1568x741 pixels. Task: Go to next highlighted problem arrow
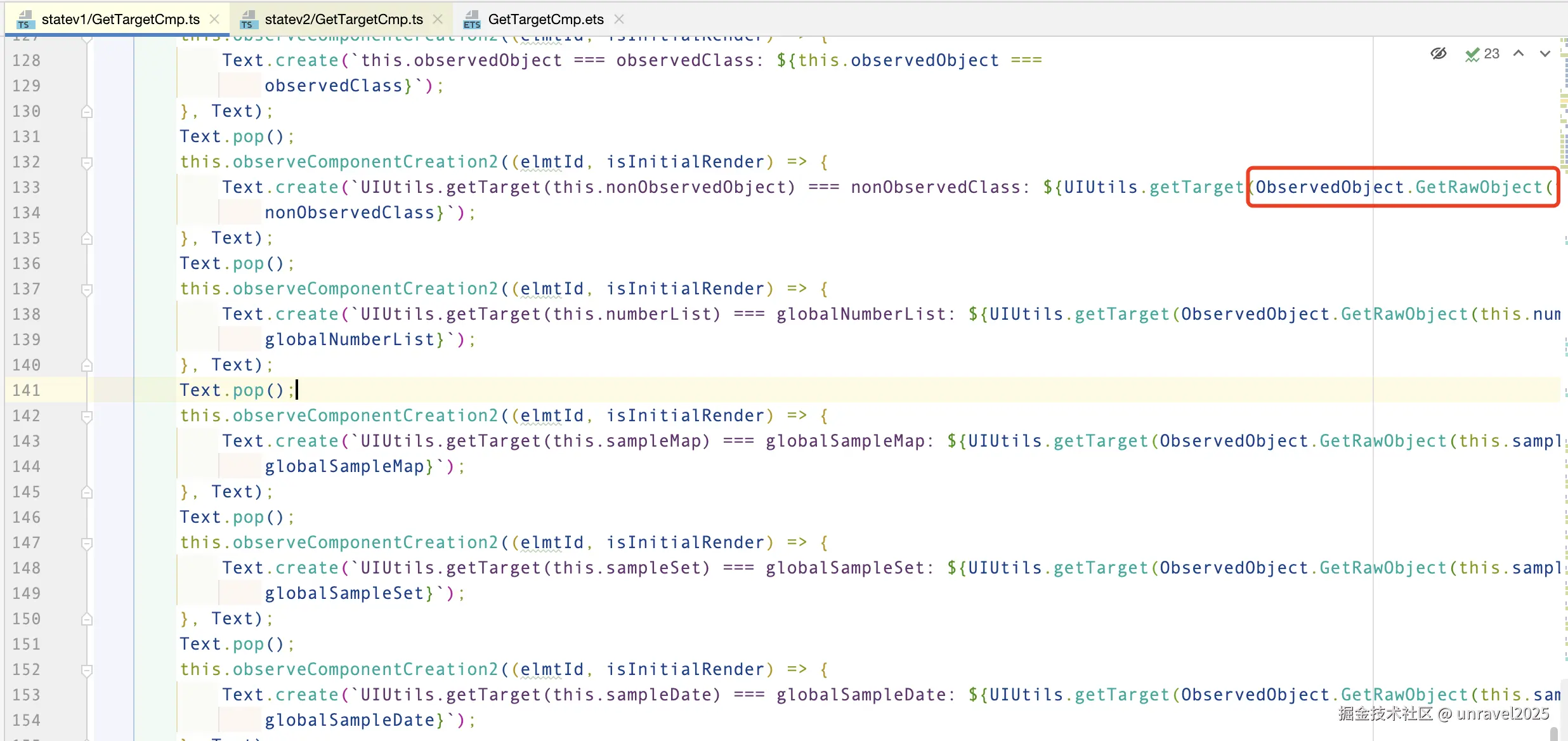1545,54
